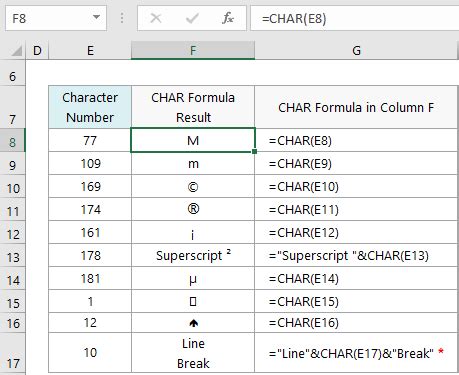Open the Insert Function fx icon
This screenshot has width=459, height=375.
point(228,18)
